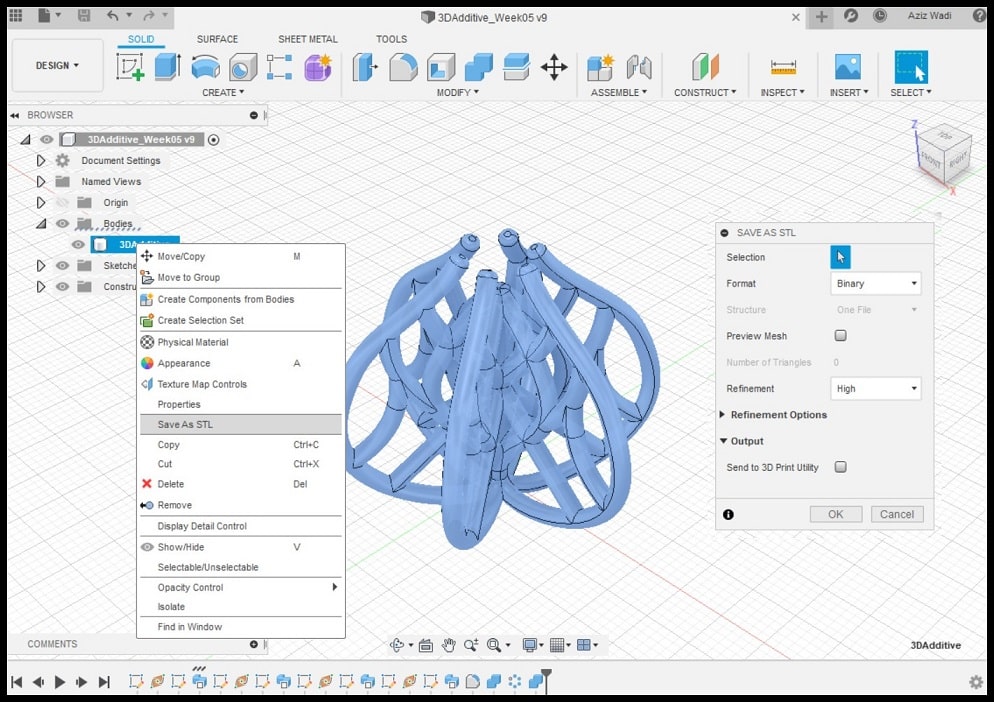Screen dimensions: 994x702
Task: Open the Job Status clock icon
Action: pos(880,16)
